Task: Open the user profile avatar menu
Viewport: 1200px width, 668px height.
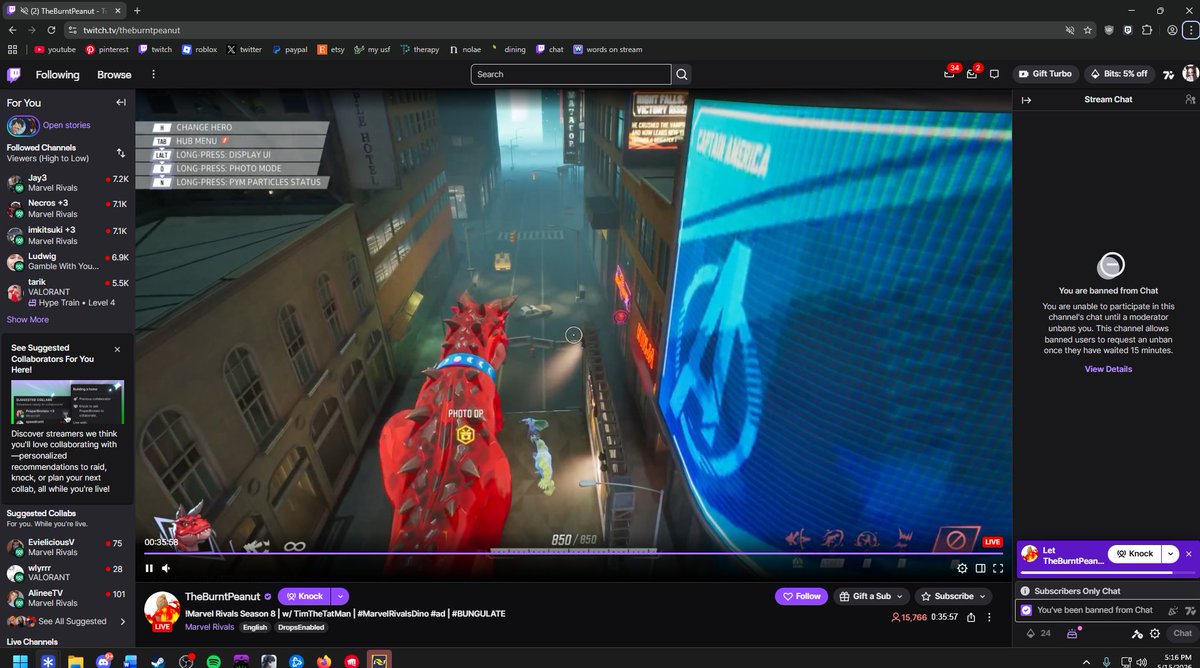Action: [1190, 74]
